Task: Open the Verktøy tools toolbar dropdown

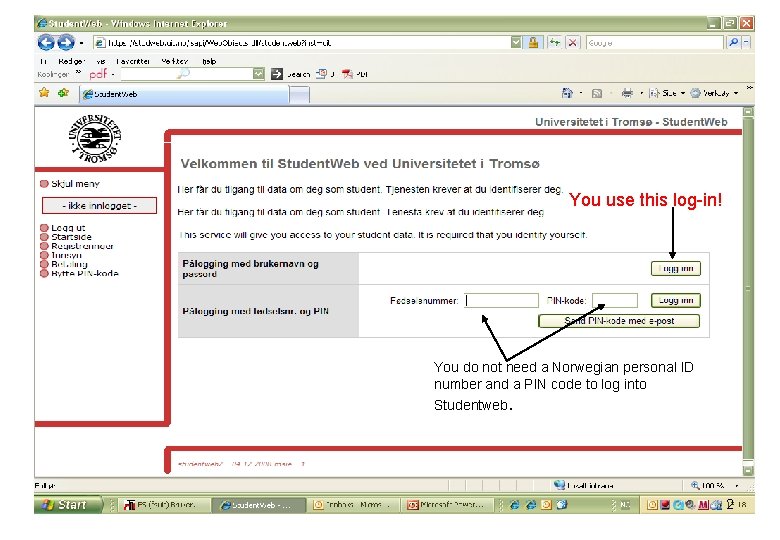Action: click(714, 93)
